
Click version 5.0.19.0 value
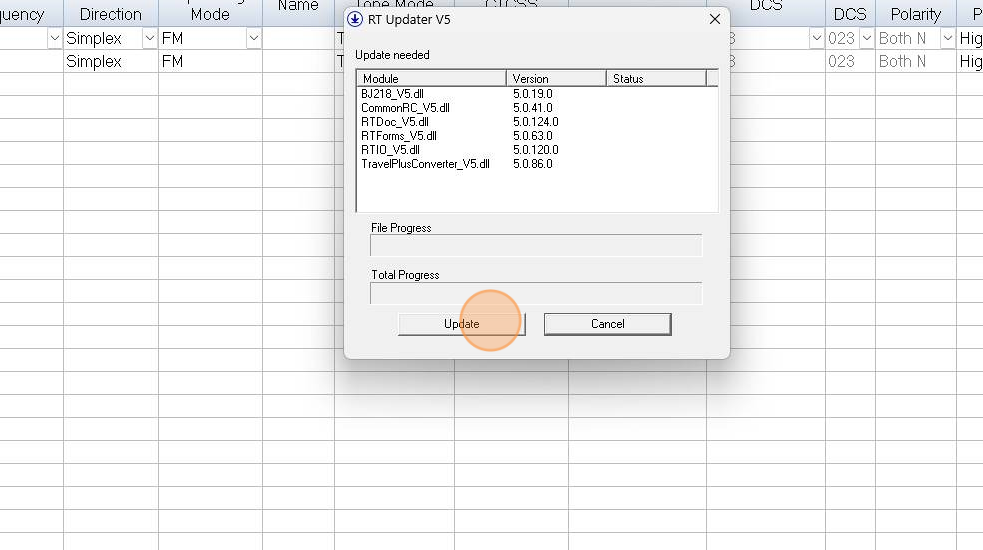click(533, 94)
